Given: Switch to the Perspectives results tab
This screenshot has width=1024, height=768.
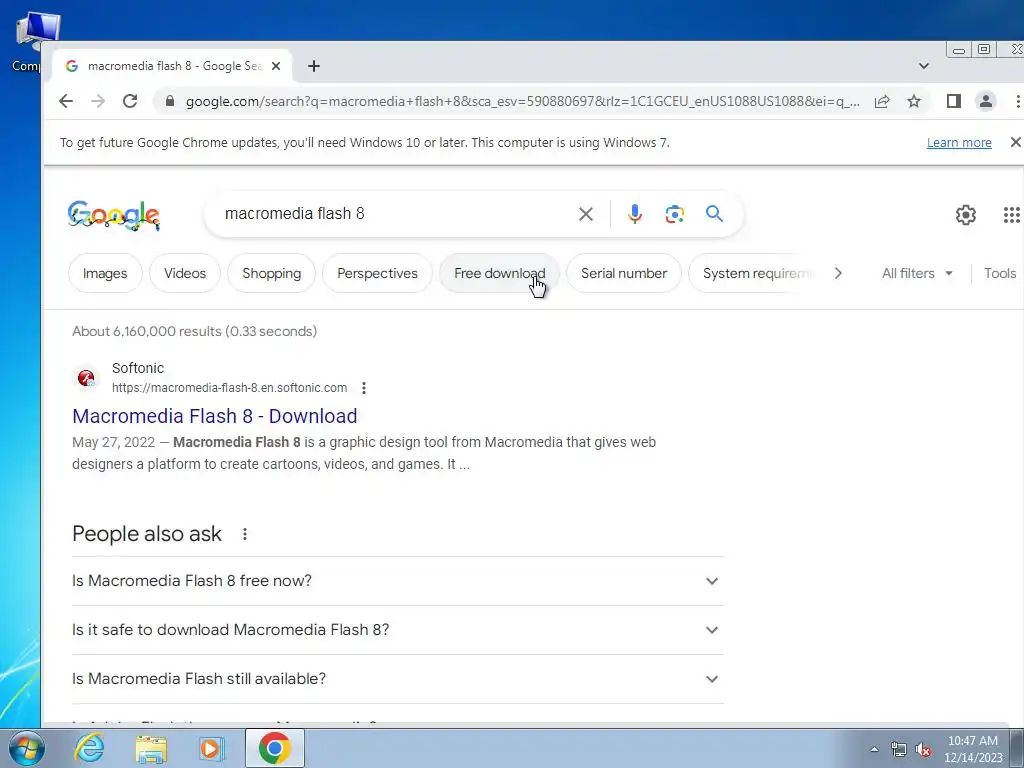Looking at the screenshot, I should tap(377, 273).
